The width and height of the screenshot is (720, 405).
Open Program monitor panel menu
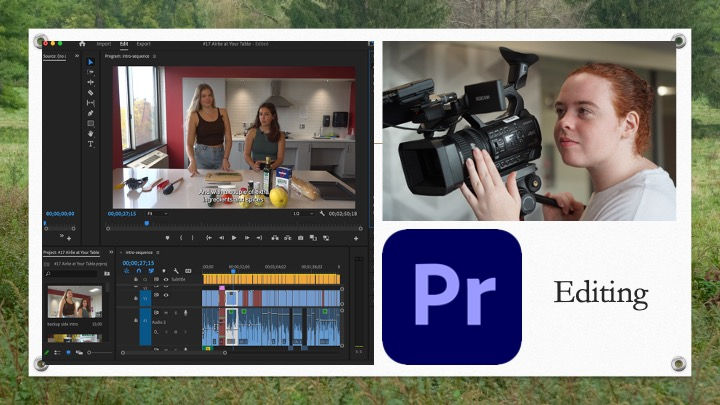click(x=155, y=56)
